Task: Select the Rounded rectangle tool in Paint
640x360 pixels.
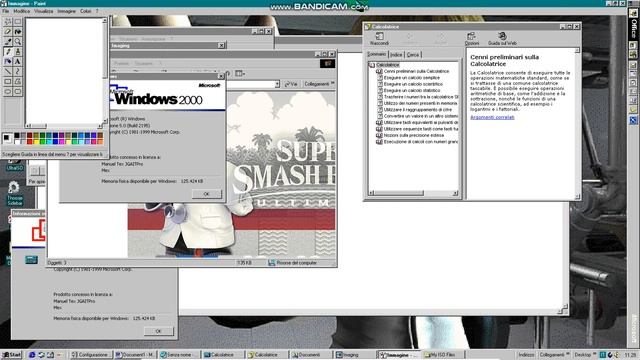Action: pyautogui.click(x=18, y=91)
